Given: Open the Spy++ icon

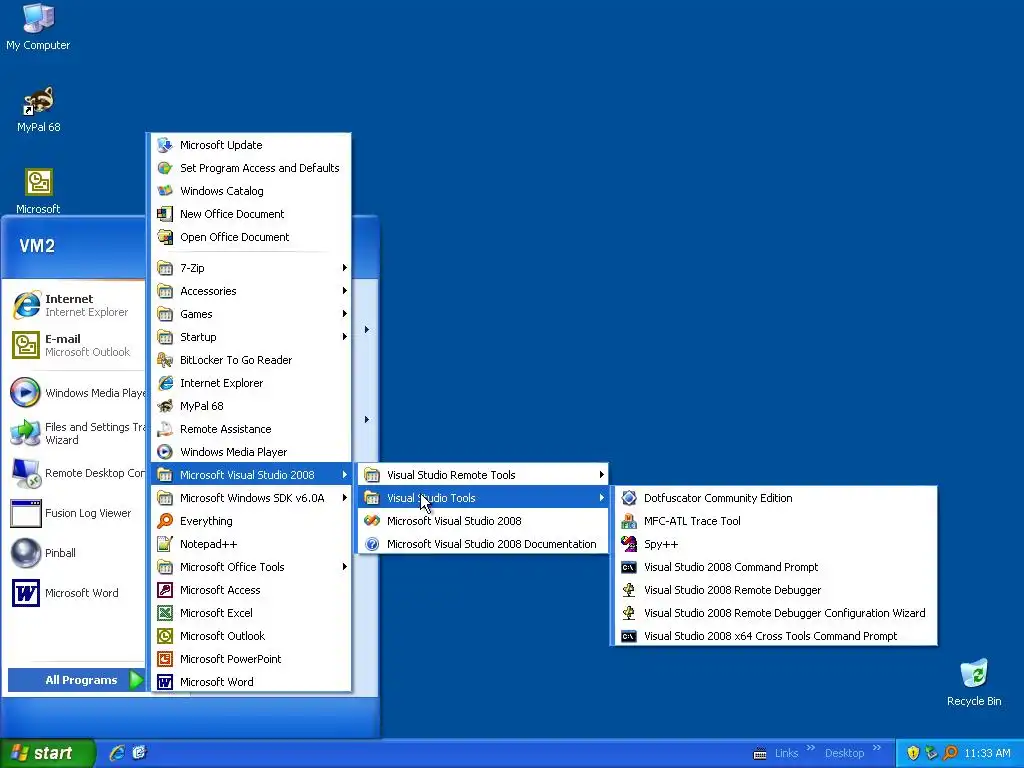Looking at the screenshot, I should pos(629,543).
